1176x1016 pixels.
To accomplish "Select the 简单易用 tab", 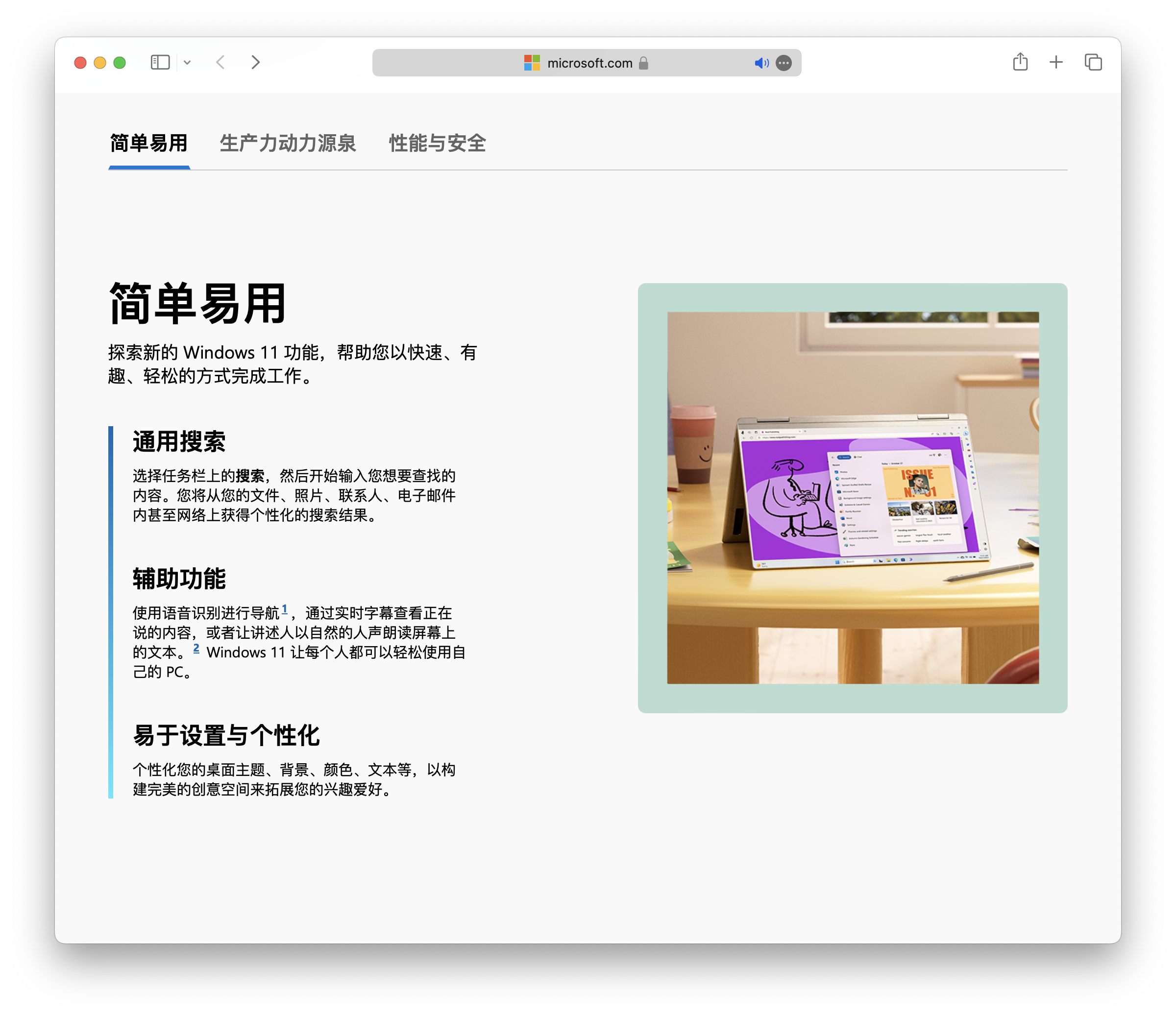I will (148, 144).
